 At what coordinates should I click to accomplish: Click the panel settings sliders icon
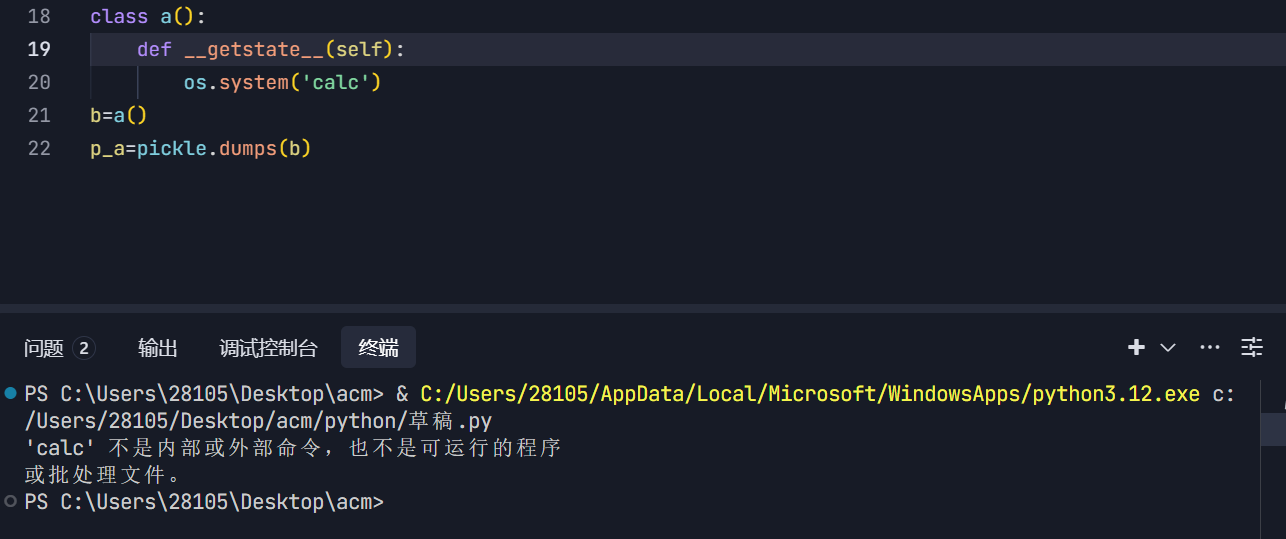[1252, 347]
